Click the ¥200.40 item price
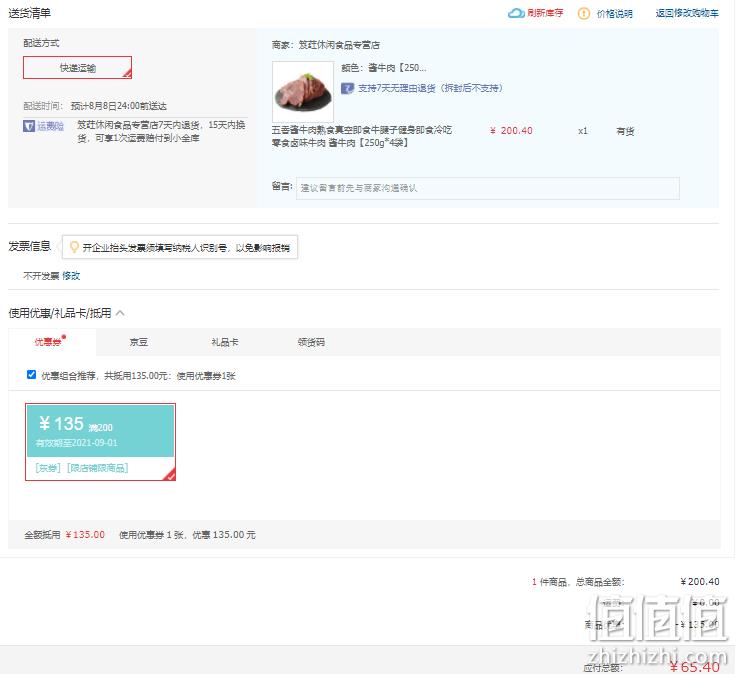The height and width of the screenshot is (674, 737). pyautogui.click(x=511, y=131)
